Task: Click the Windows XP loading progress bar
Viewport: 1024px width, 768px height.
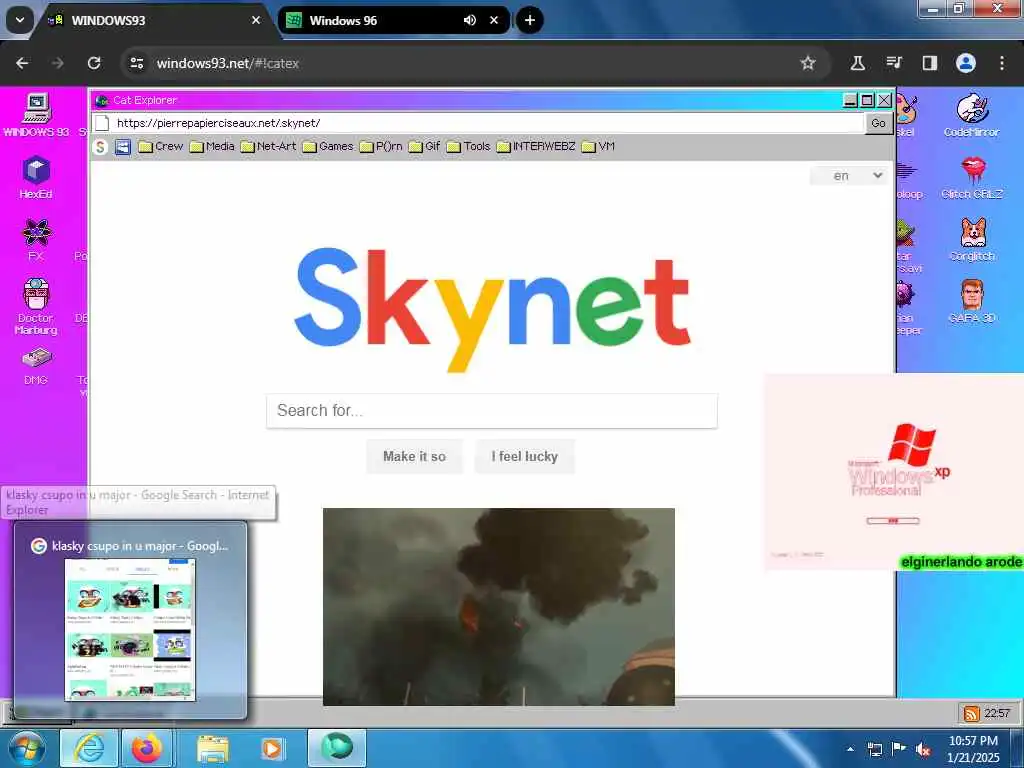Action: [x=893, y=521]
